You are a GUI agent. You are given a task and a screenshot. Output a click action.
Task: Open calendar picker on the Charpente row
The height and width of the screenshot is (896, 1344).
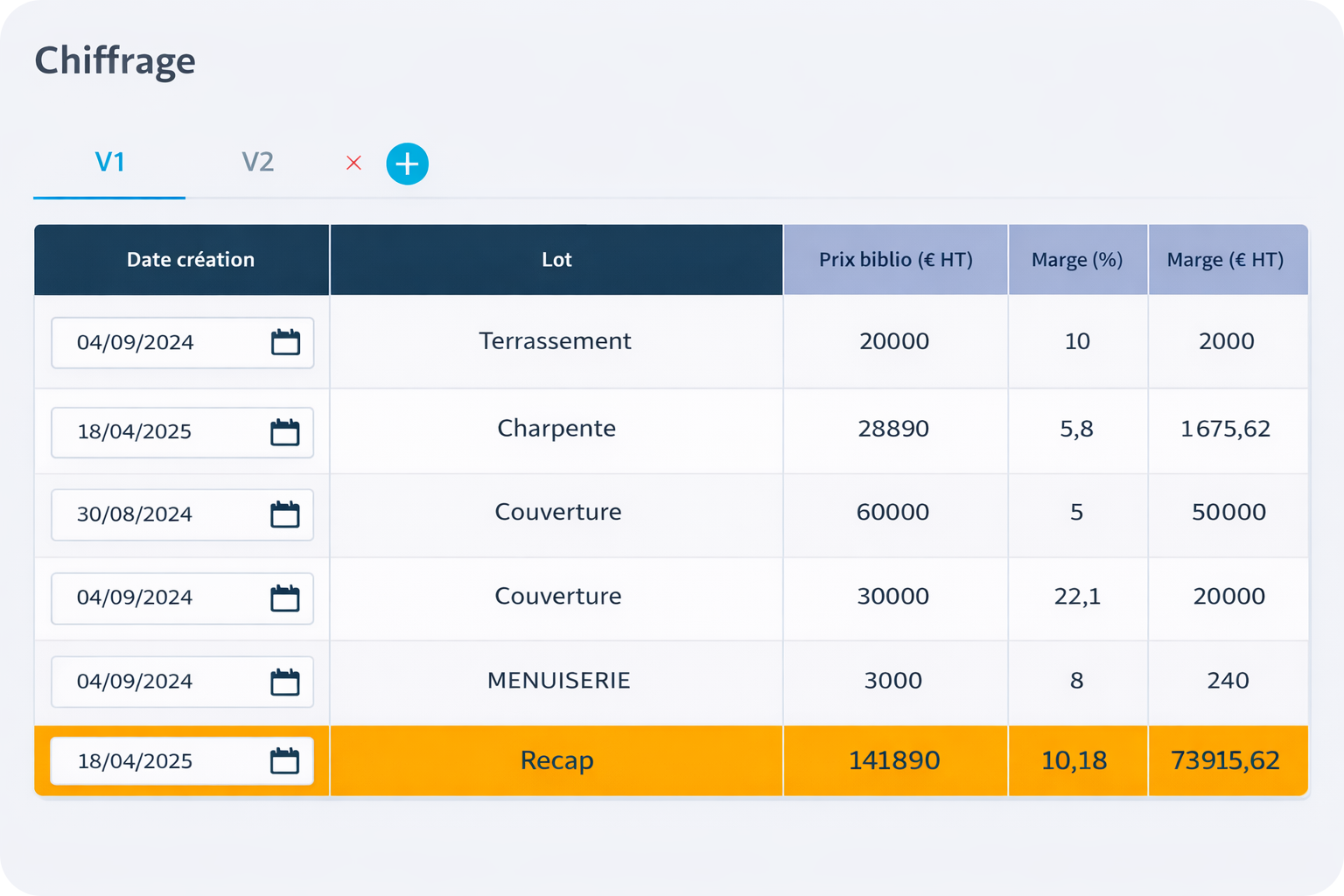pos(285,432)
